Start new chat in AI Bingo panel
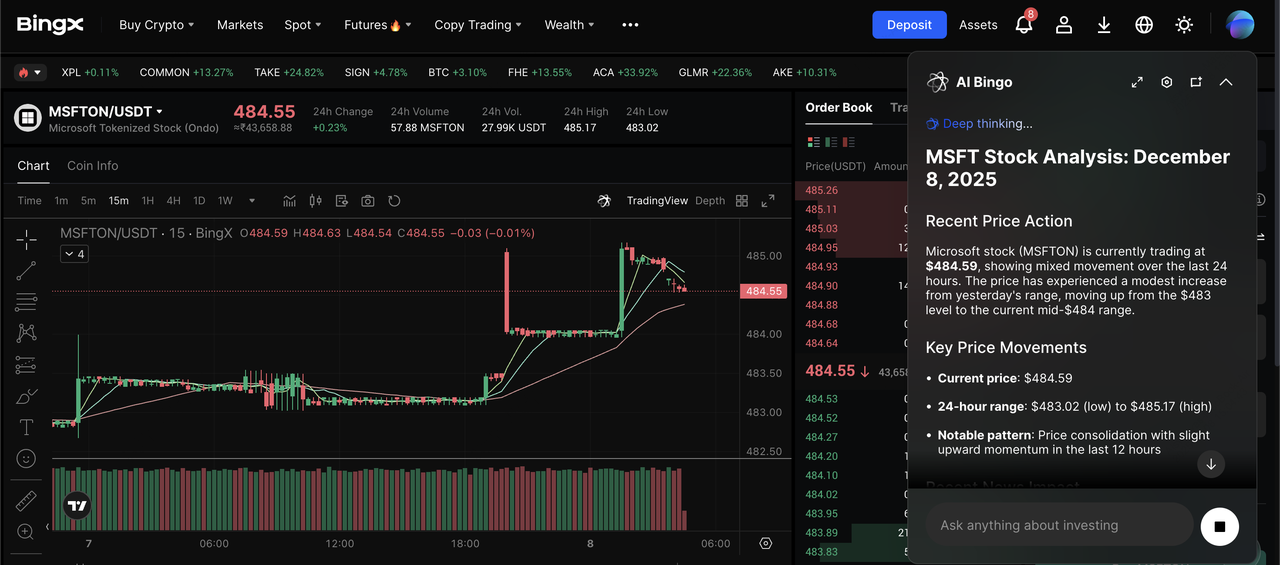This screenshot has height=565, width=1280. click(1196, 82)
